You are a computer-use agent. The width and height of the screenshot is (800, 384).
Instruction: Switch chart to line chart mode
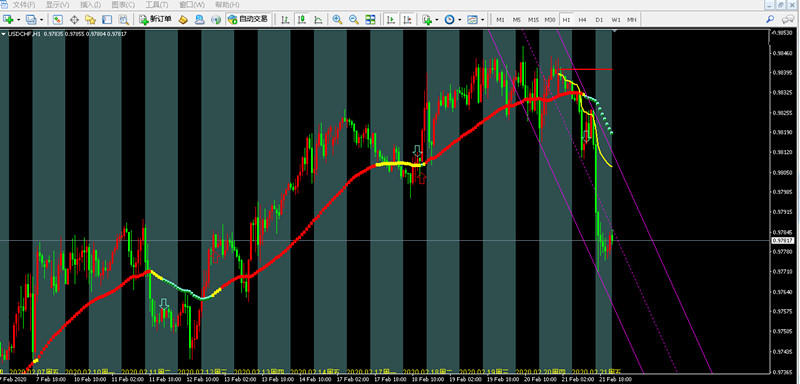coord(318,19)
